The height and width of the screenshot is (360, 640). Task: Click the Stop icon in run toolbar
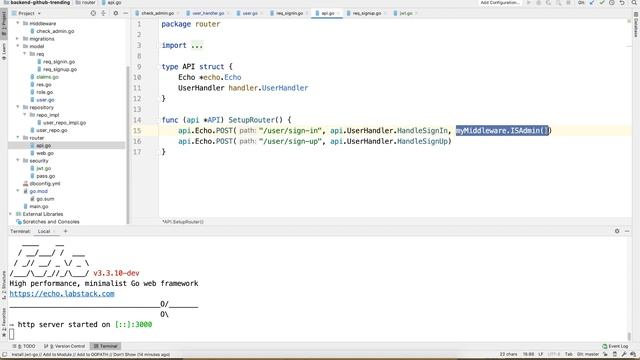tap(568, 3)
